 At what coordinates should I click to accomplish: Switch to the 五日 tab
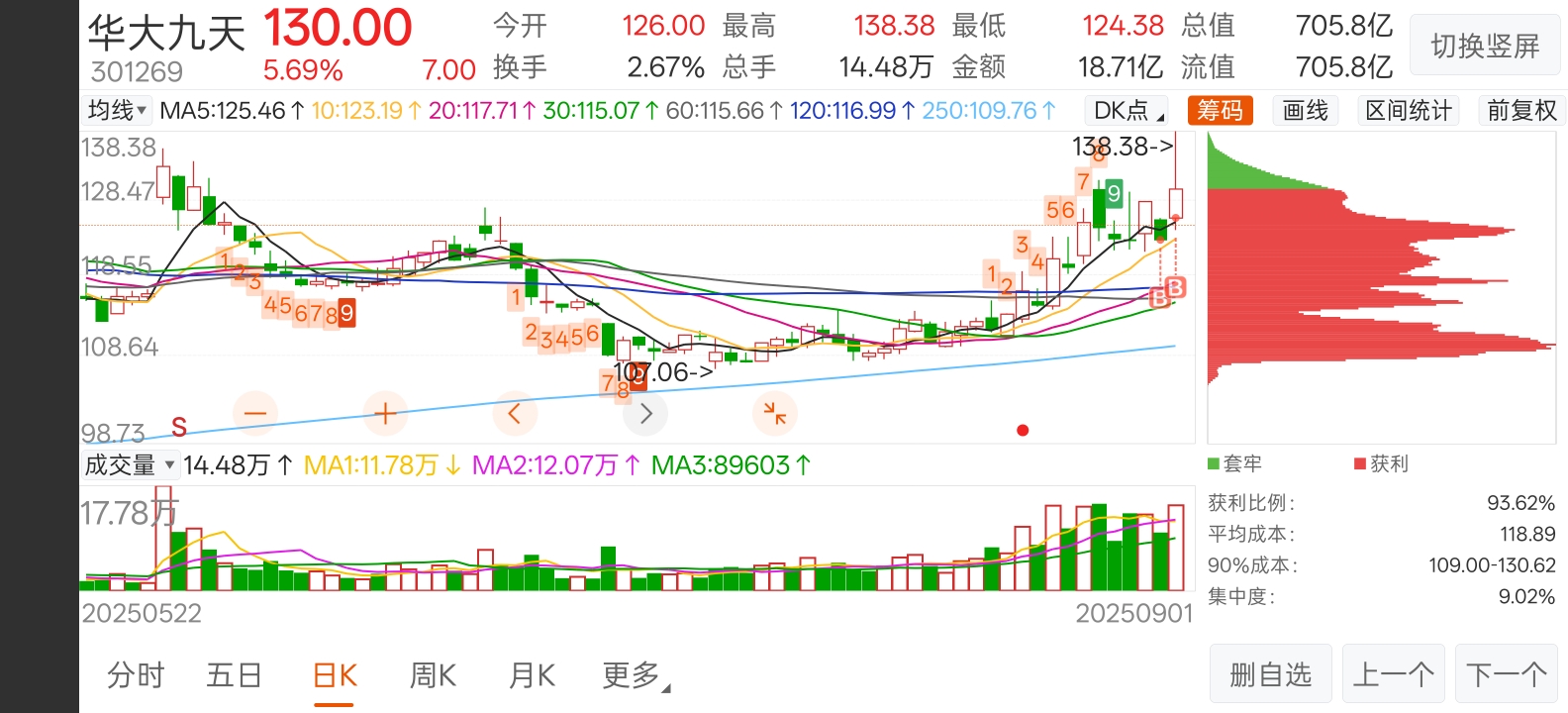[235, 675]
